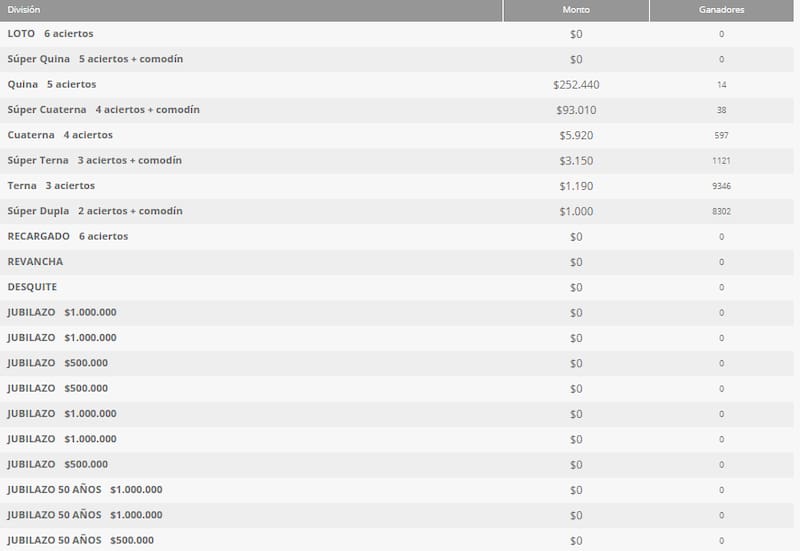Select the Súper Quina division row
The width and height of the screenshot is (800, 551).
95,59
